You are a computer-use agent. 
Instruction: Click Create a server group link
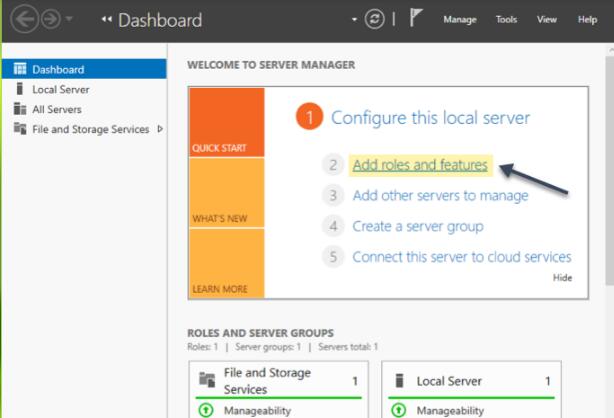tap(418, 226)
